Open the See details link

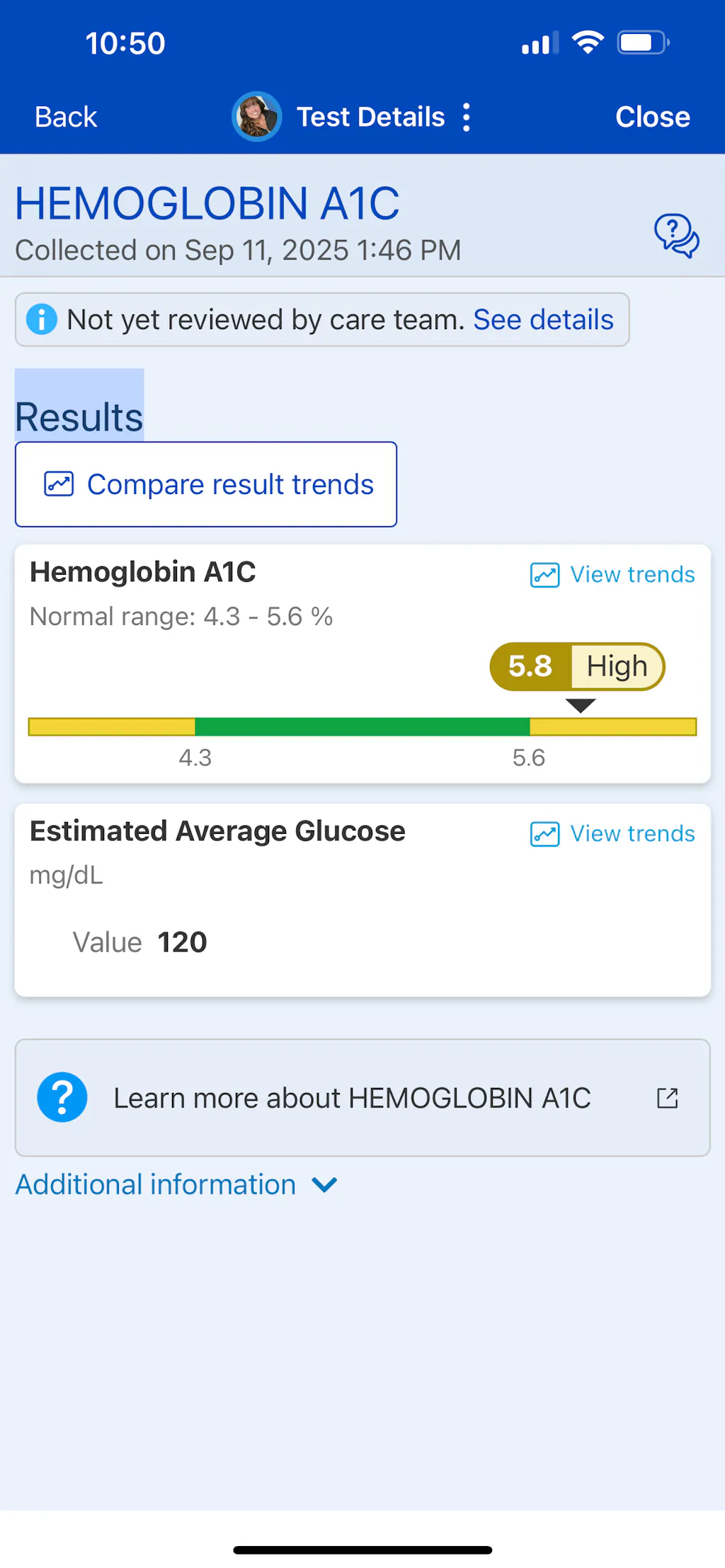(x=543, y=319)
